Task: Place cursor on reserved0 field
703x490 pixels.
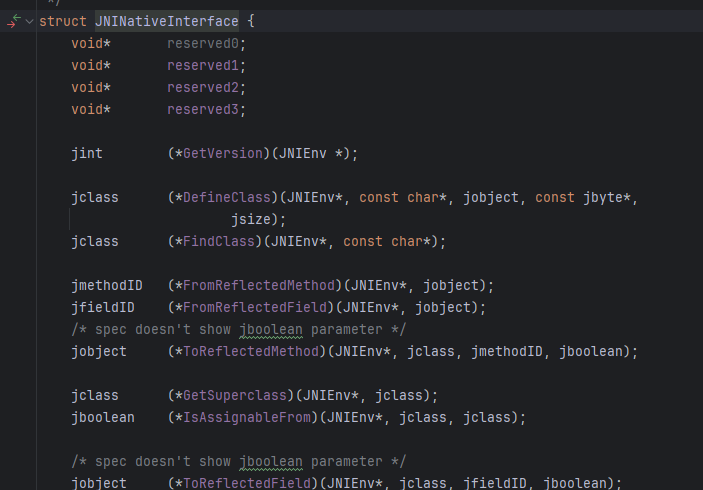Action: [x=206, y=43]
